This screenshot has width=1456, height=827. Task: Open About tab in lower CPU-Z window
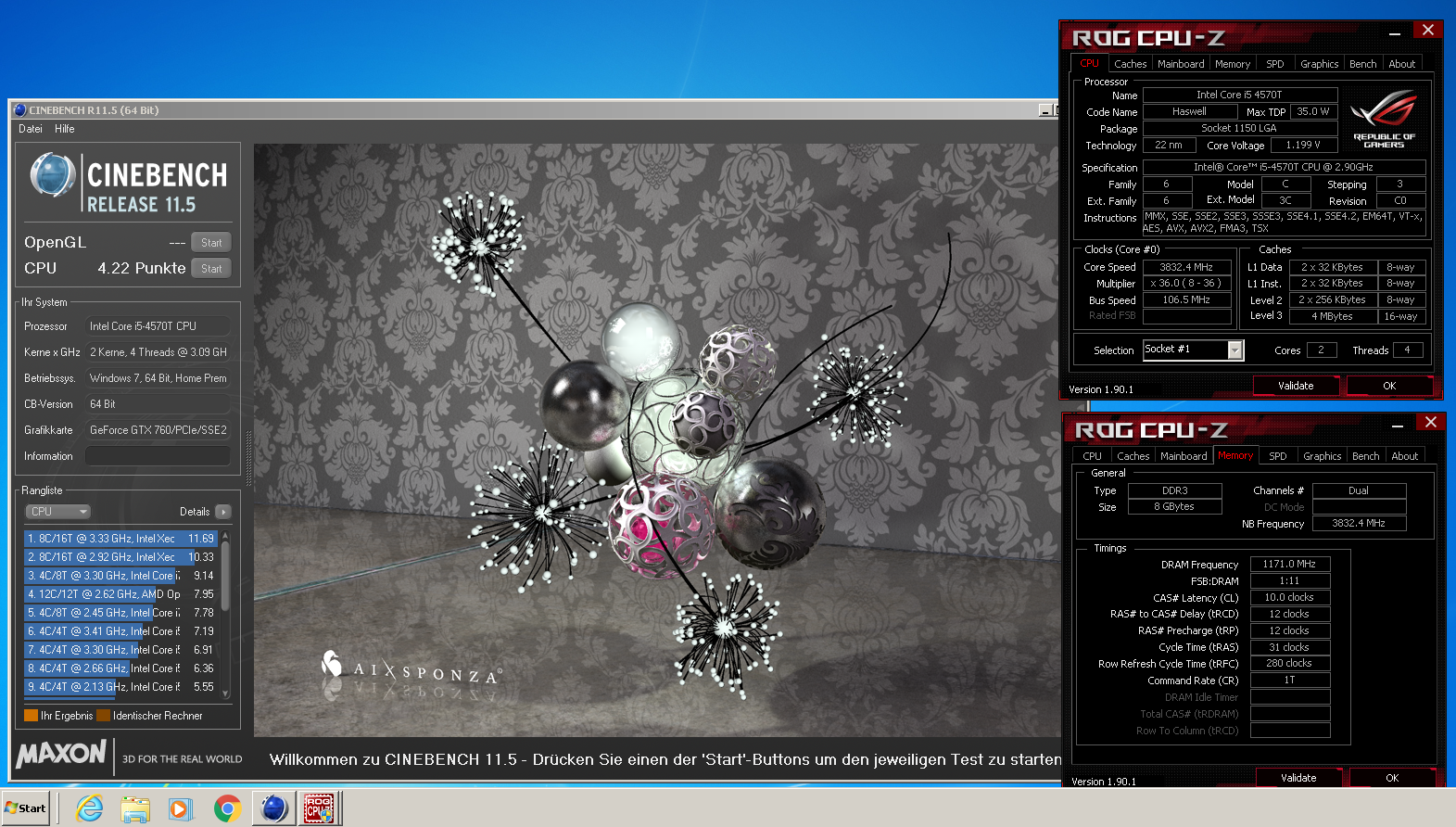tap(1404, 456)
